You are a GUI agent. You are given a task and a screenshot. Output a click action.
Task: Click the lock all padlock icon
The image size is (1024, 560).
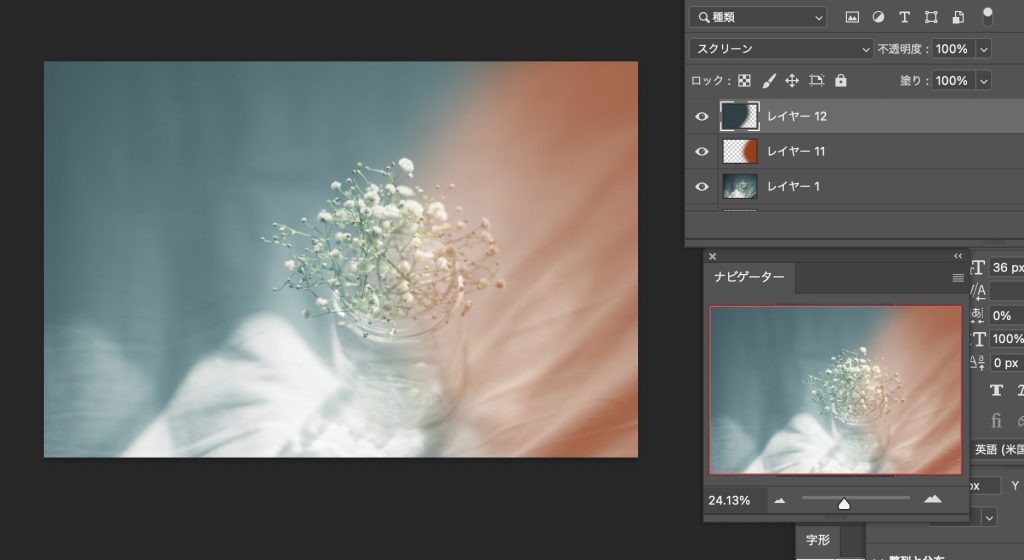840,80
